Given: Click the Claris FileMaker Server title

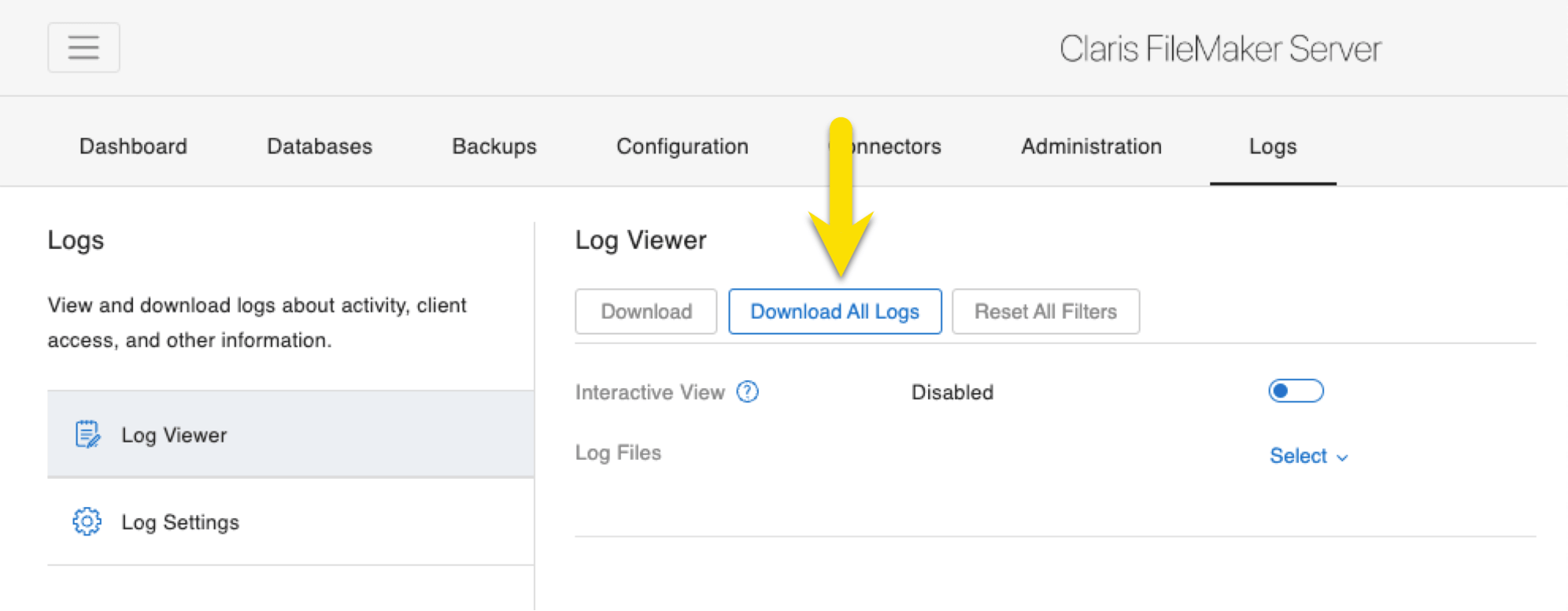Looking at the screenshot, I should (x=1220, y=49).
